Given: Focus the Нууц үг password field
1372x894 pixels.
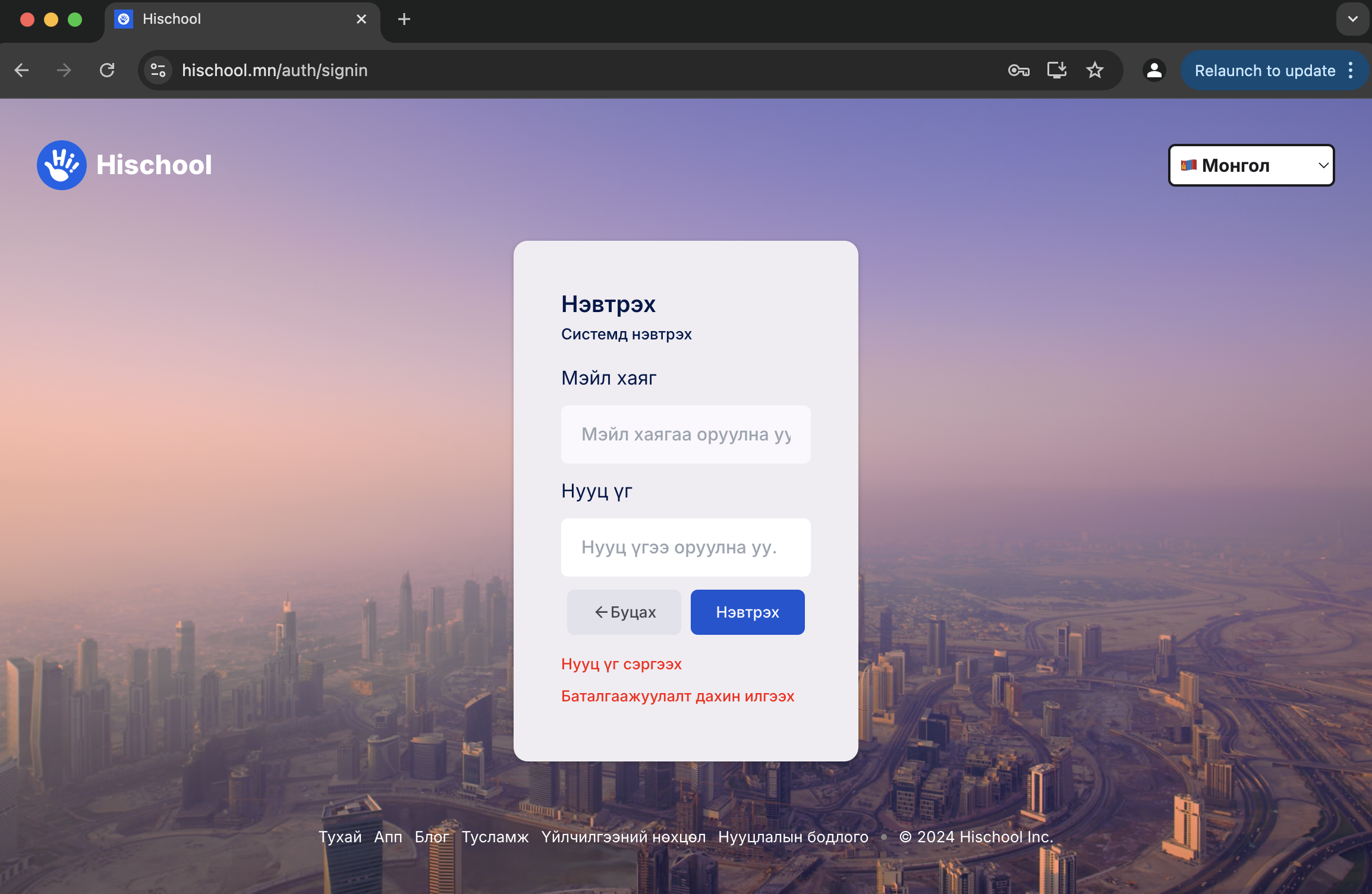Looking at the screenshot, I should pos(685,547).
